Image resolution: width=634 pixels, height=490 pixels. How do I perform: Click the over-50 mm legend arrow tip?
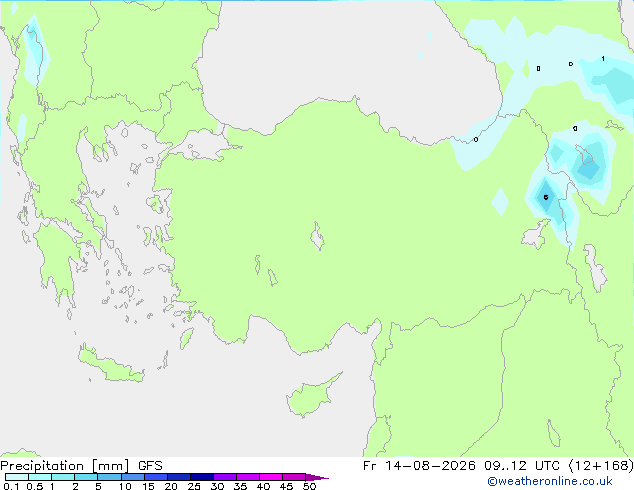tap(317, 478)
